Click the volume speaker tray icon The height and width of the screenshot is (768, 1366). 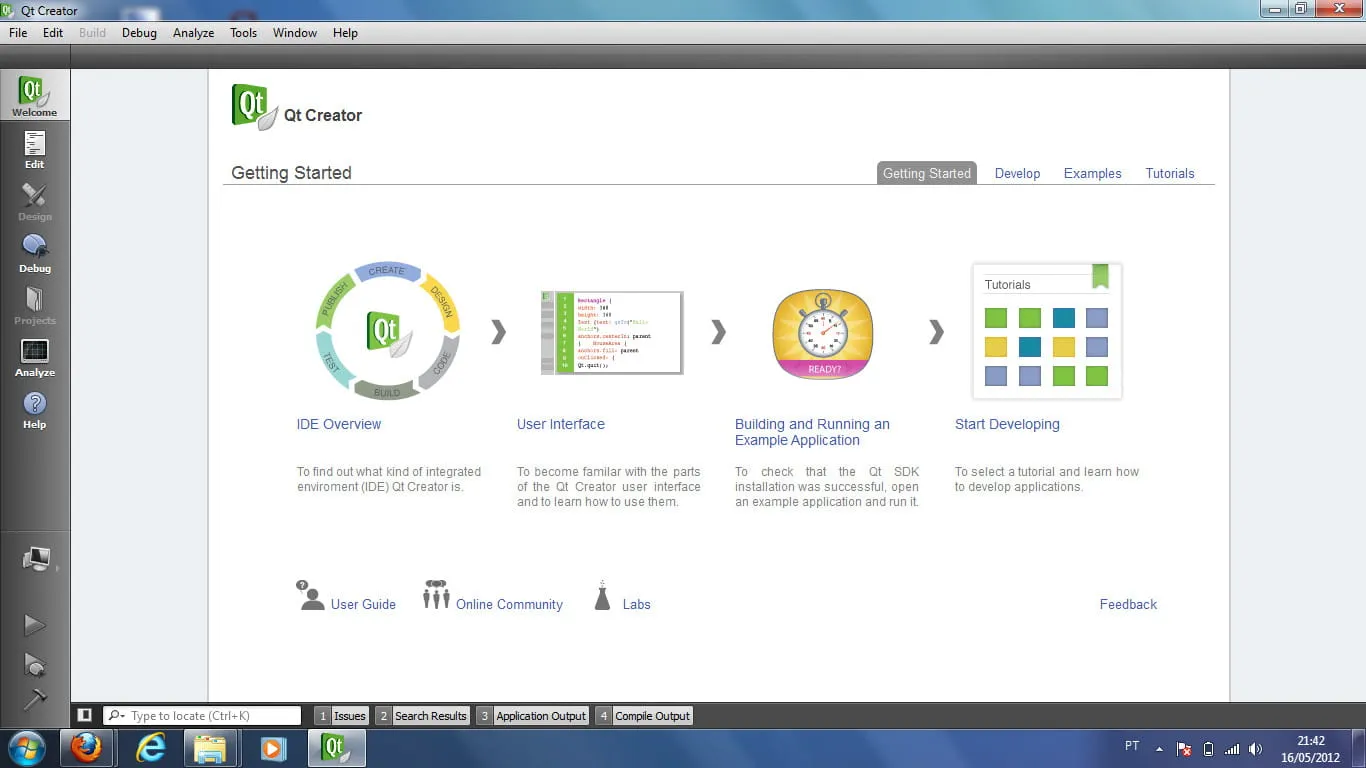[1256, 749]
